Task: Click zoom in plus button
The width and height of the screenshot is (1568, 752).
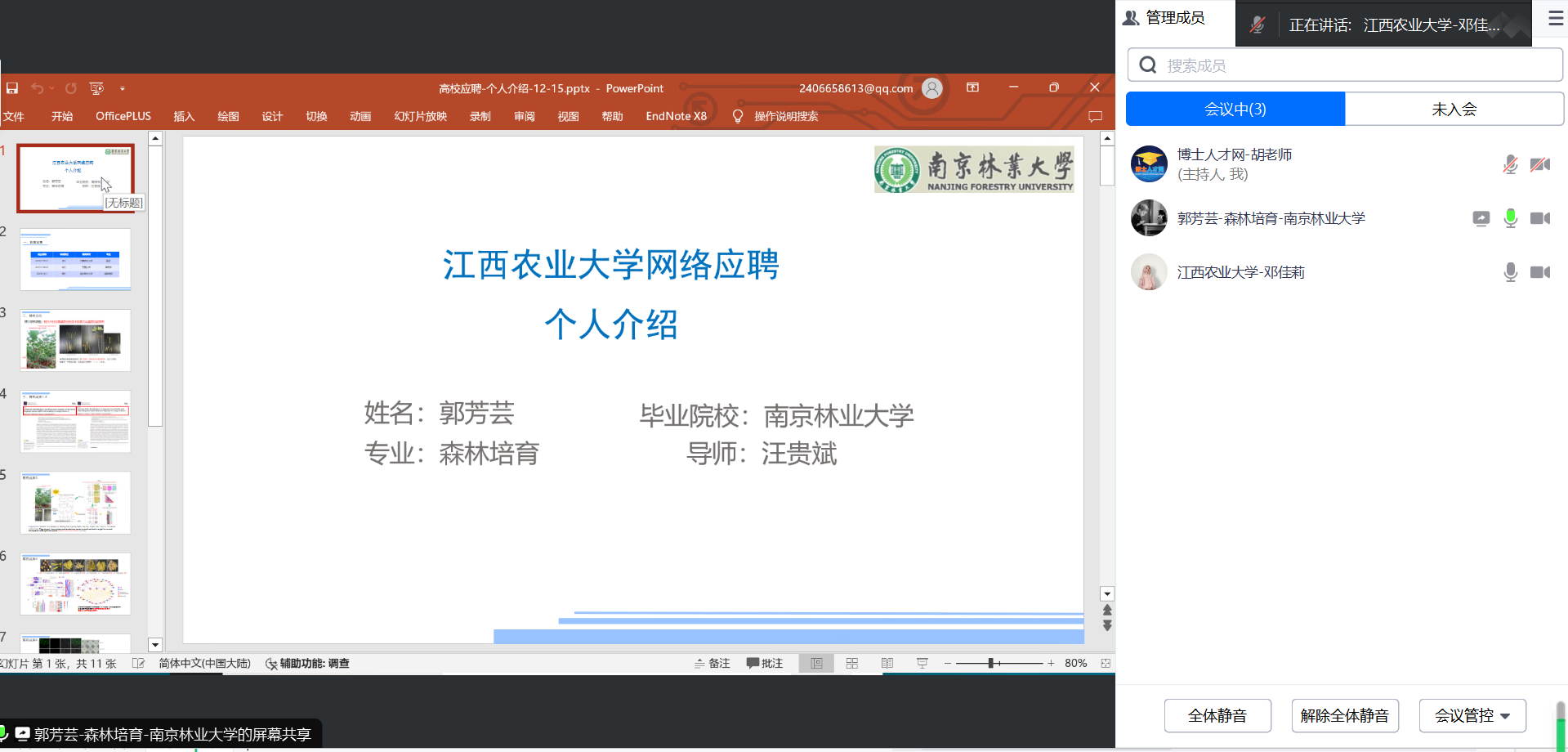Action: point(1051,664)
